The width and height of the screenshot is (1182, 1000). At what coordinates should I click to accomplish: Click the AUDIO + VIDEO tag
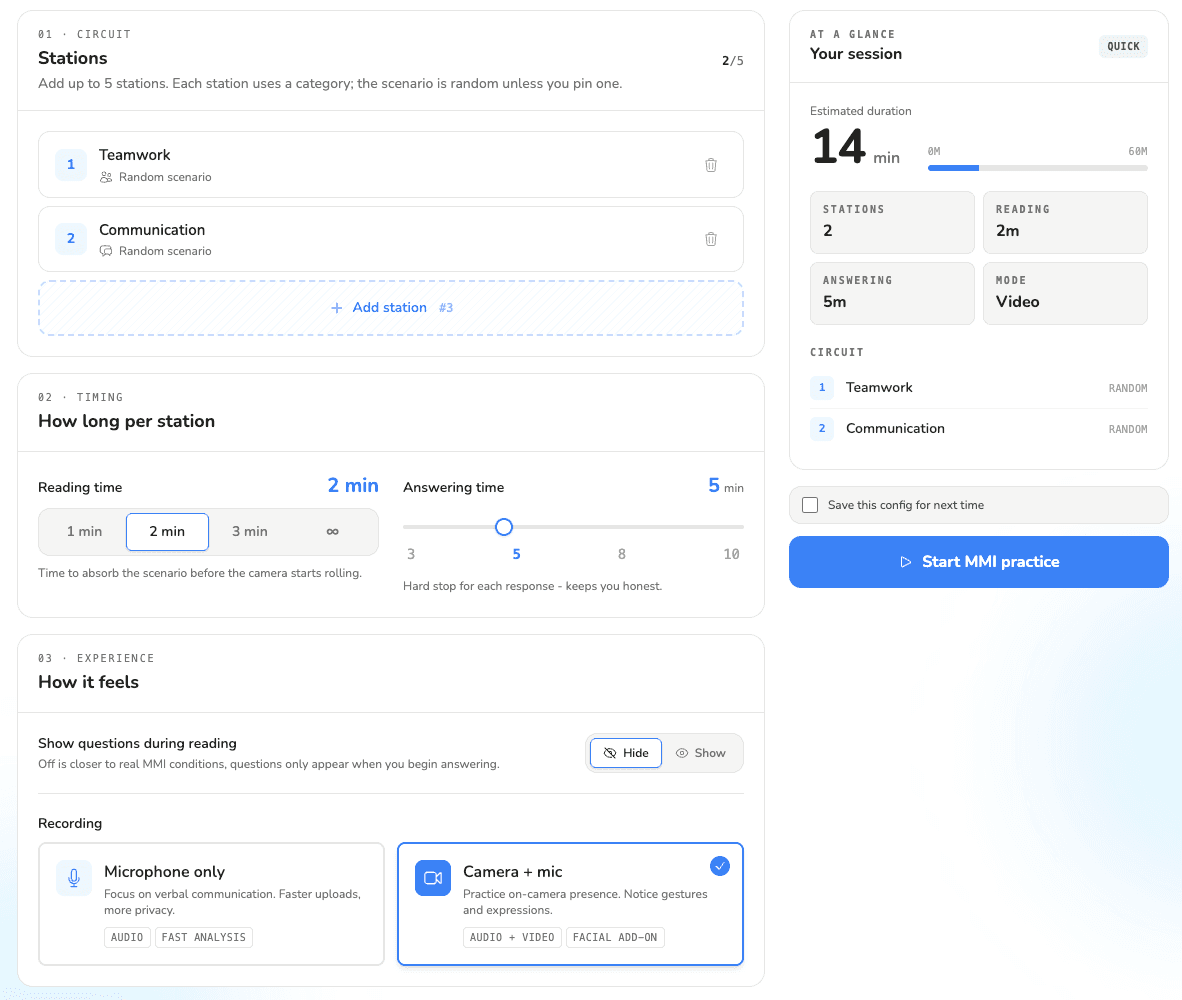click(x=512, y=937)
